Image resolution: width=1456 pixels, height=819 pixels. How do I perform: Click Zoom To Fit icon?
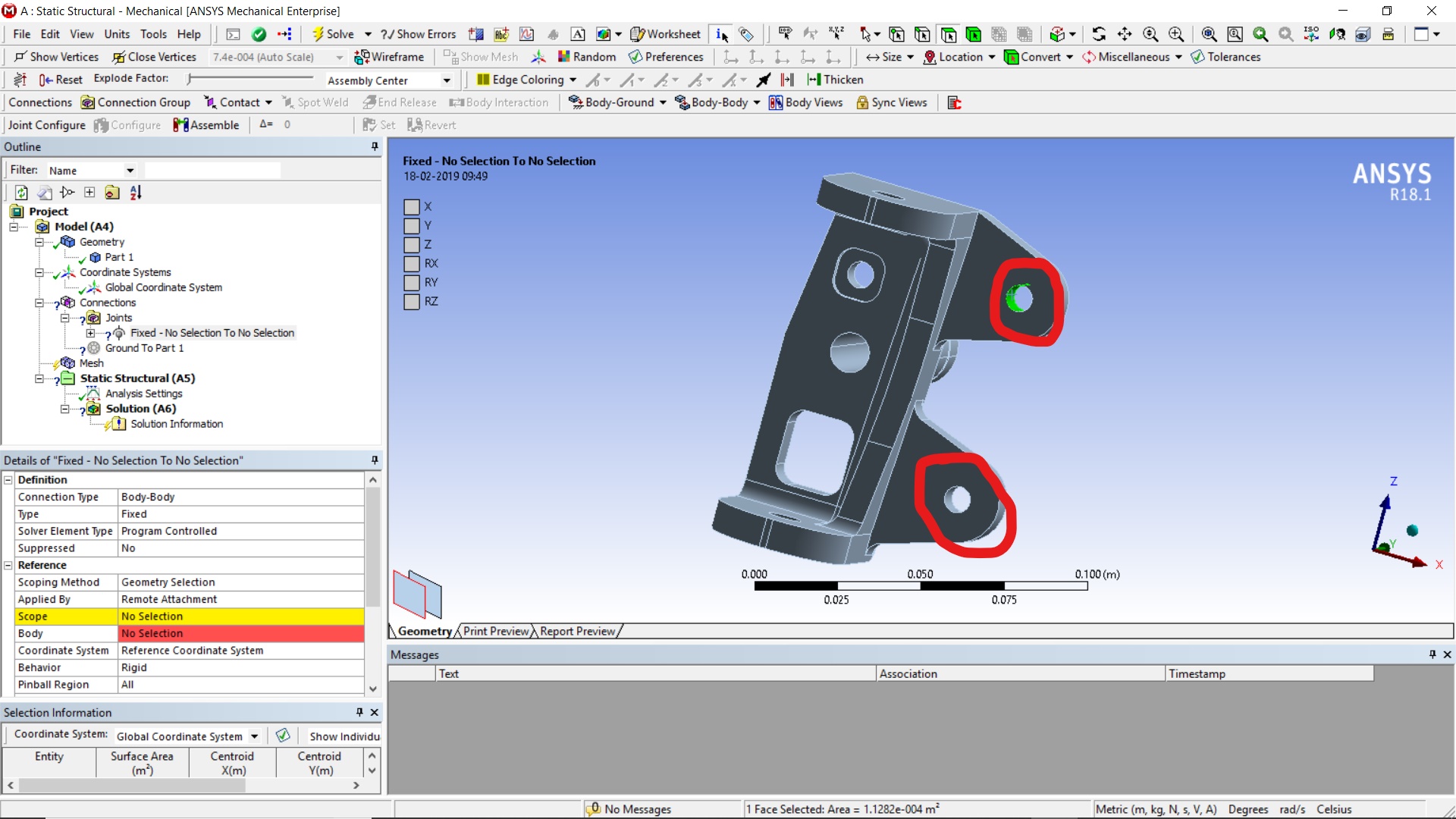(x=1210, y=34)
